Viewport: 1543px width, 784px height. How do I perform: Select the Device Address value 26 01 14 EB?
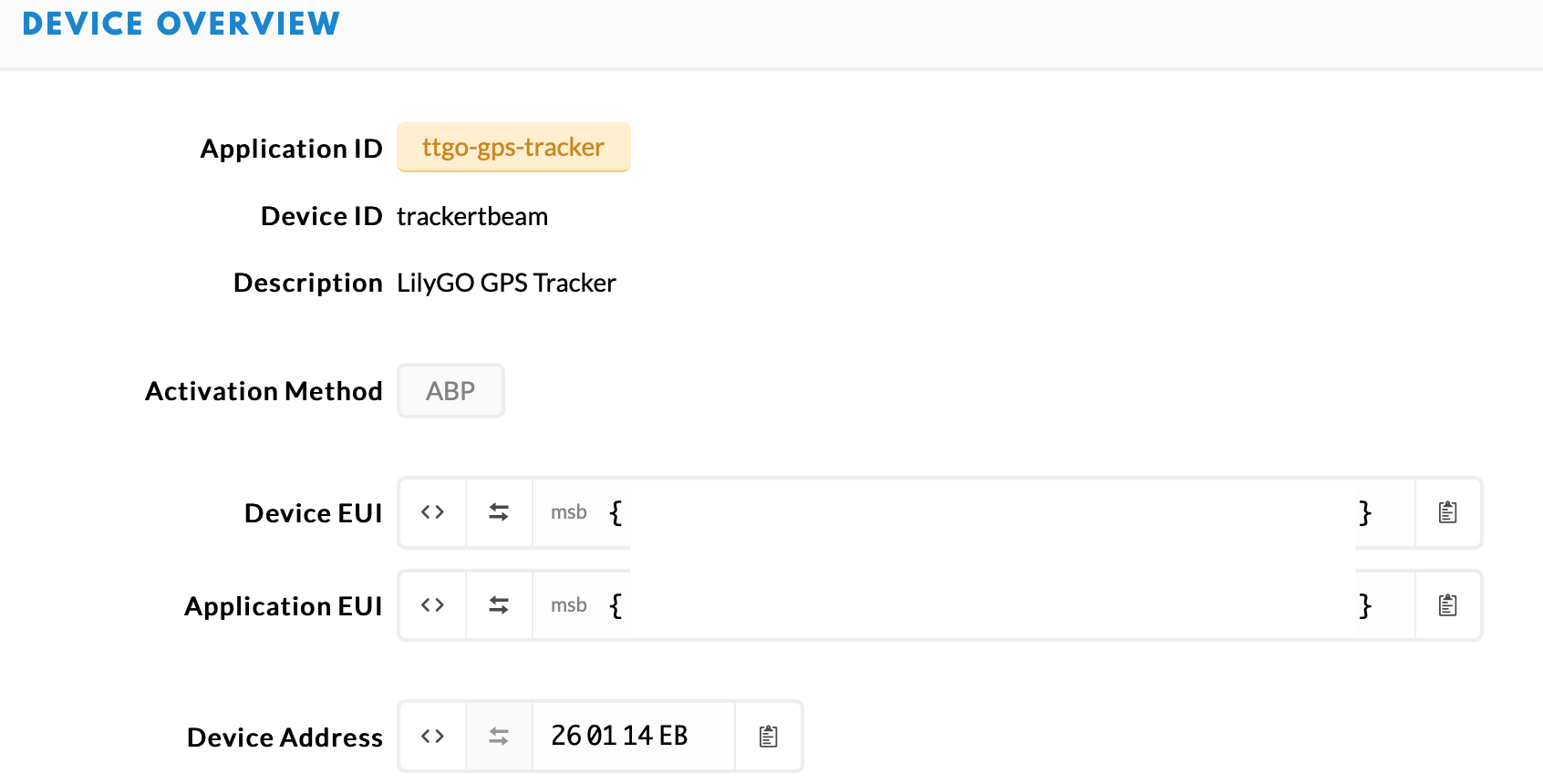[619, 736]
